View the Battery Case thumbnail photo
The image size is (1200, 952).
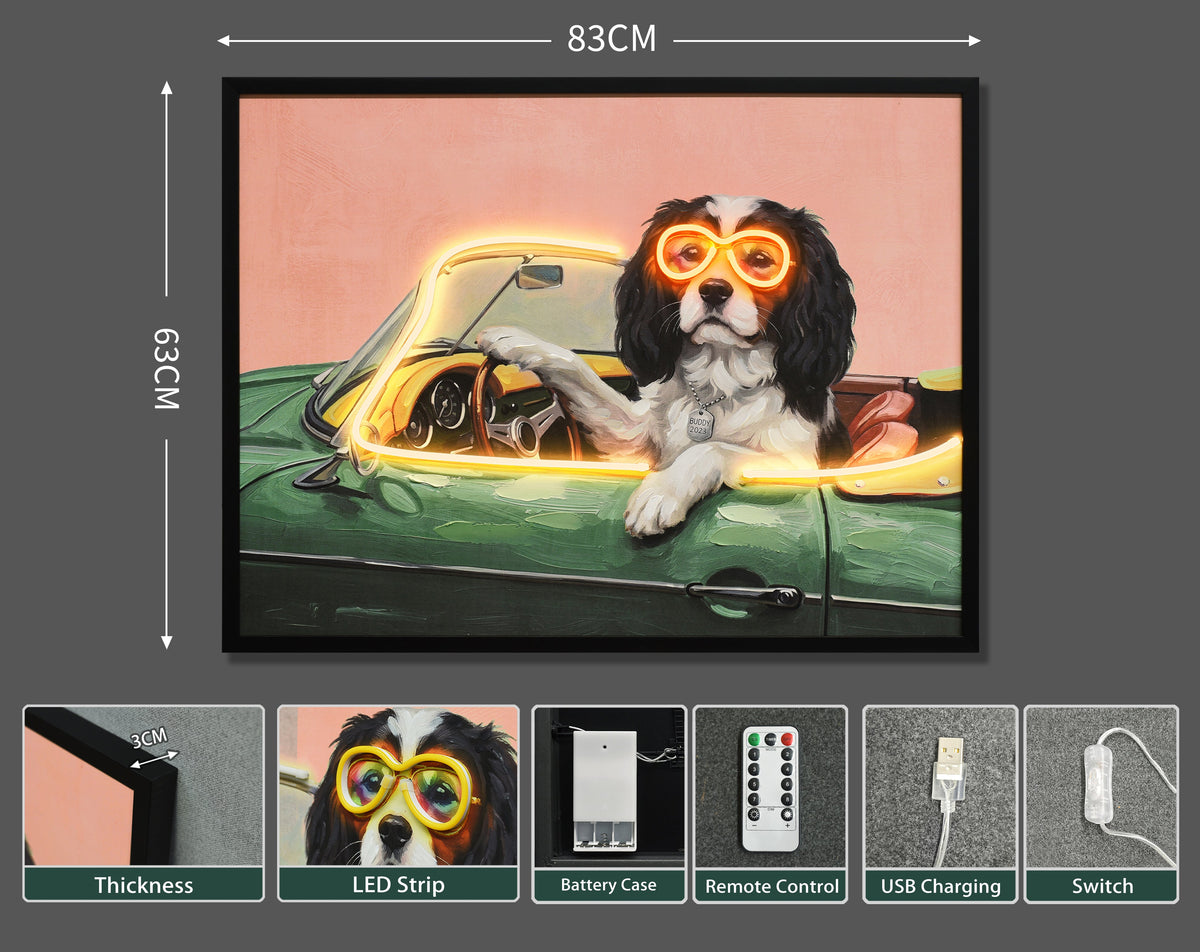pos(608,786)
